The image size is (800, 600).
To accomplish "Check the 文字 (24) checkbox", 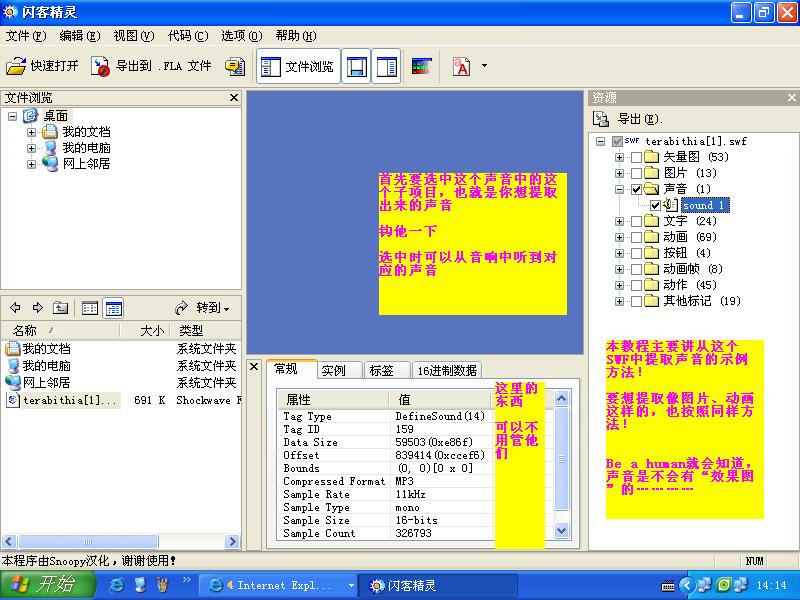I will point(636,221).
